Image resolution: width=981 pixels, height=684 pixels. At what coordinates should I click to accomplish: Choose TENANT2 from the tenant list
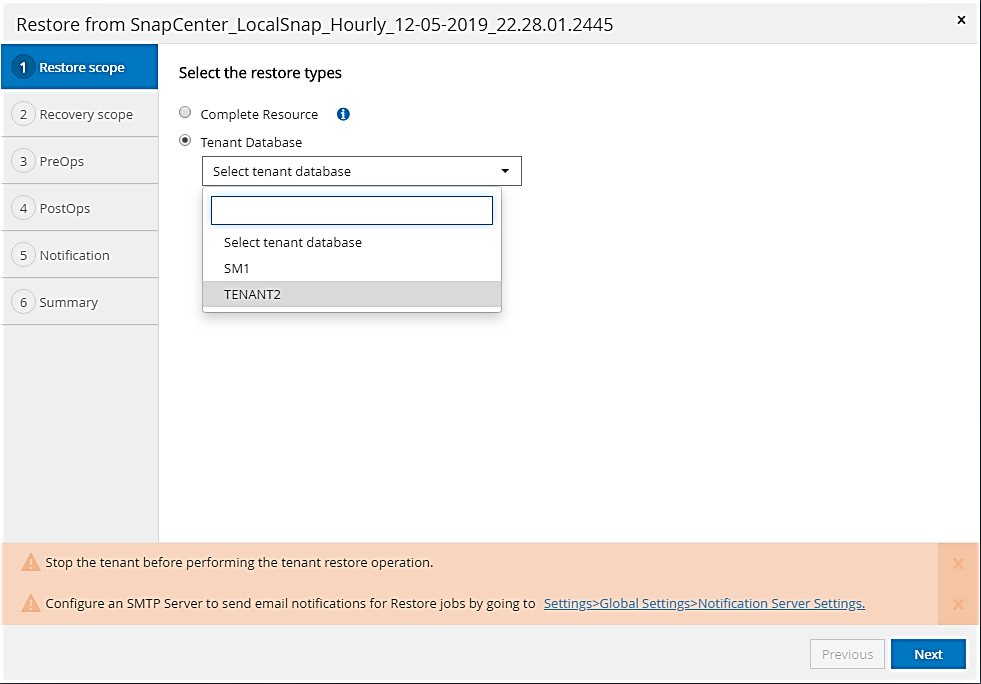(x=352, y=294)
